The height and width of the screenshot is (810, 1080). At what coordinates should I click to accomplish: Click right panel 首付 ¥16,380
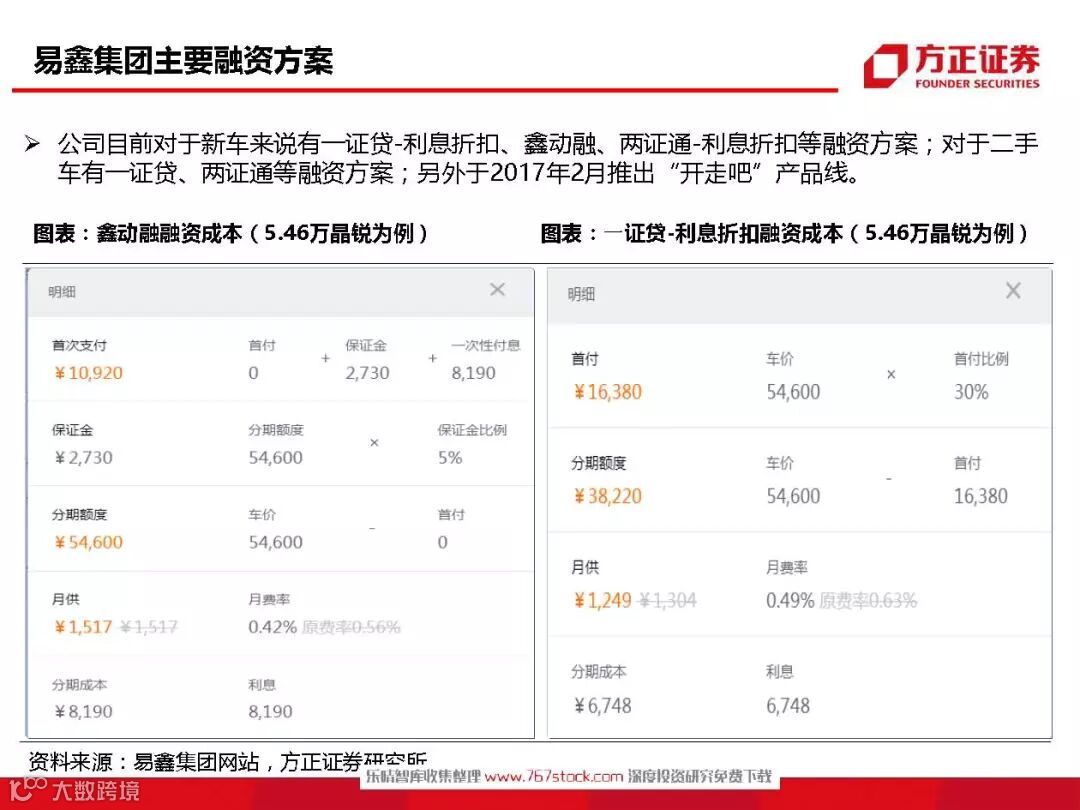tap(608, 393)
